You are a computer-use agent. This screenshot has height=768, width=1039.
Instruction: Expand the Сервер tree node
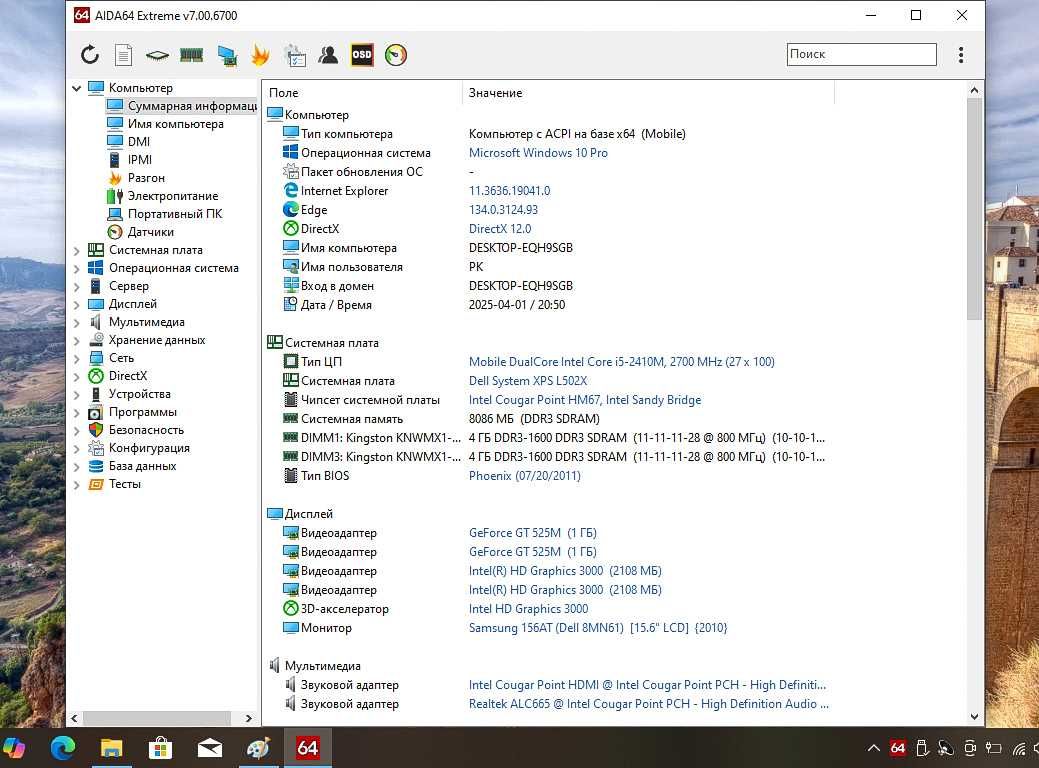click(76, 286)
